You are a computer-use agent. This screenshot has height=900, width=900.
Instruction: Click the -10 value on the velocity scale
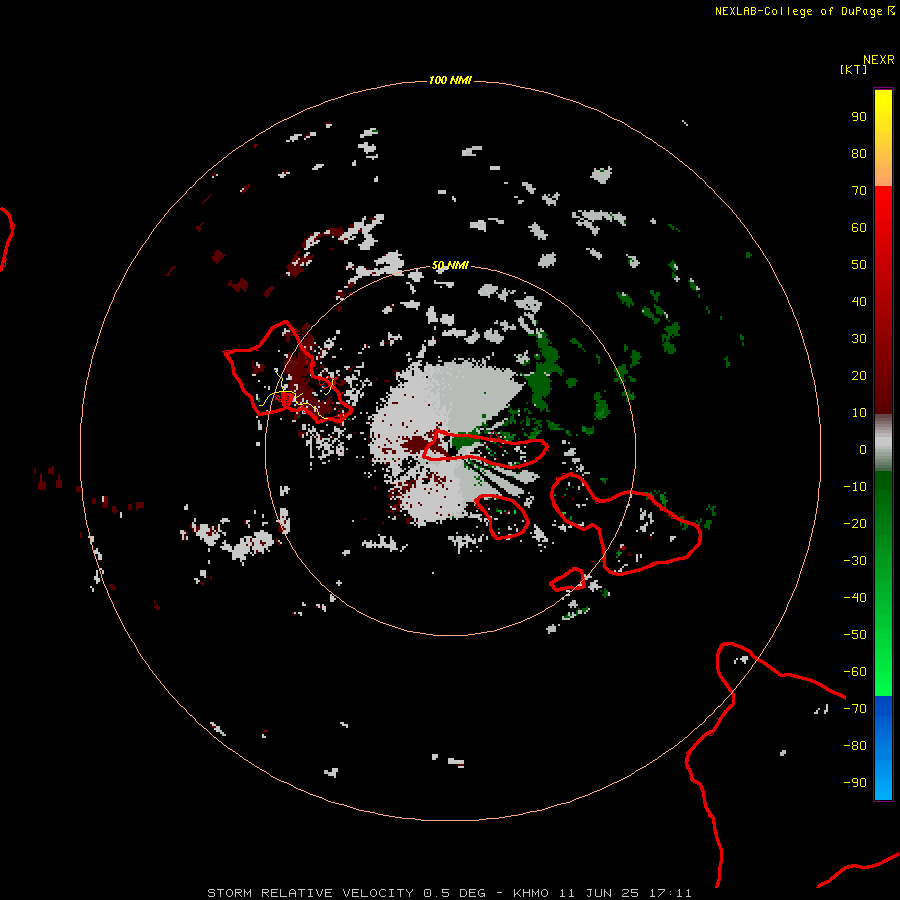coord(855,487)
